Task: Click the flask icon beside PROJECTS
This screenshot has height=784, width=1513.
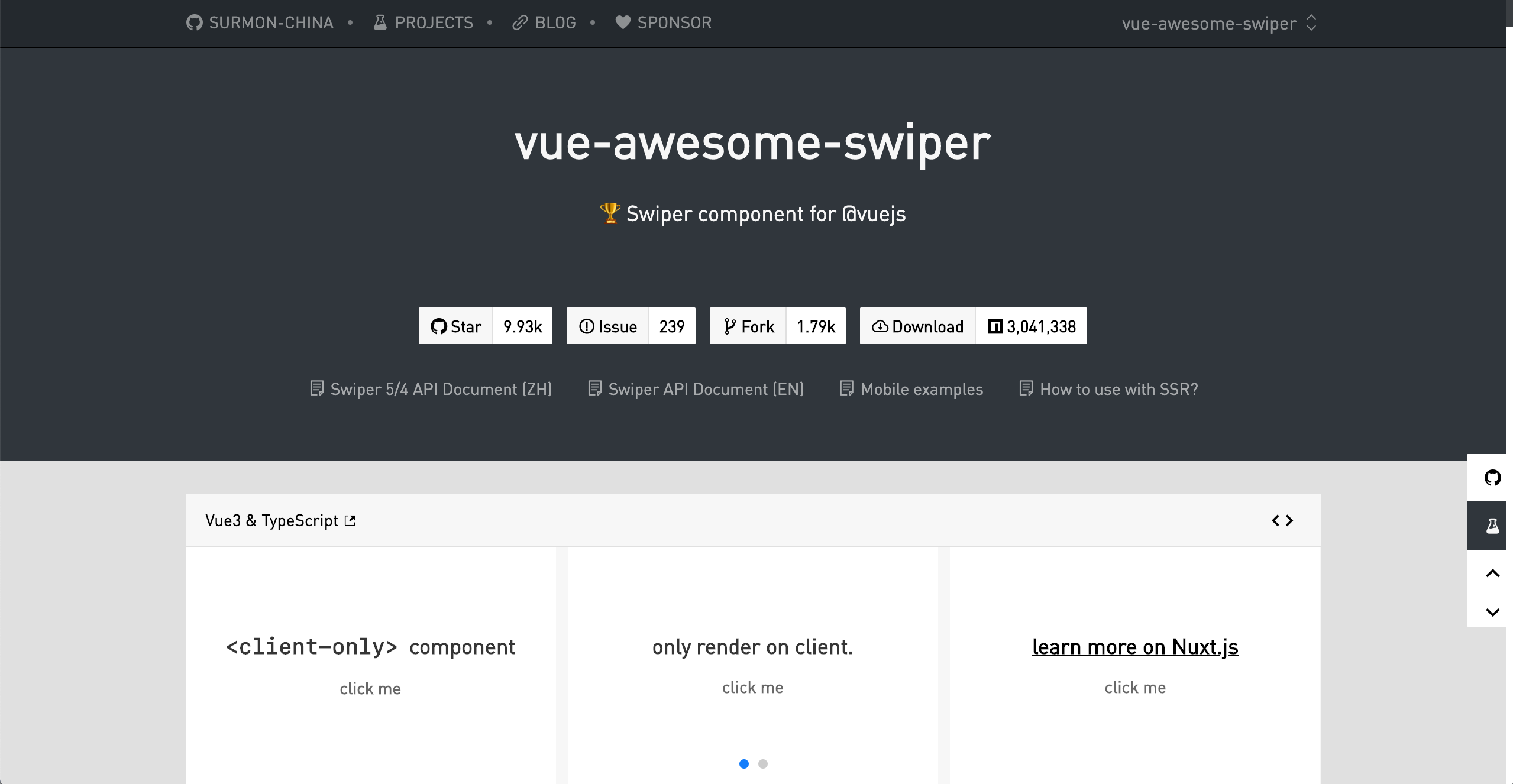Action: point(380,22)
